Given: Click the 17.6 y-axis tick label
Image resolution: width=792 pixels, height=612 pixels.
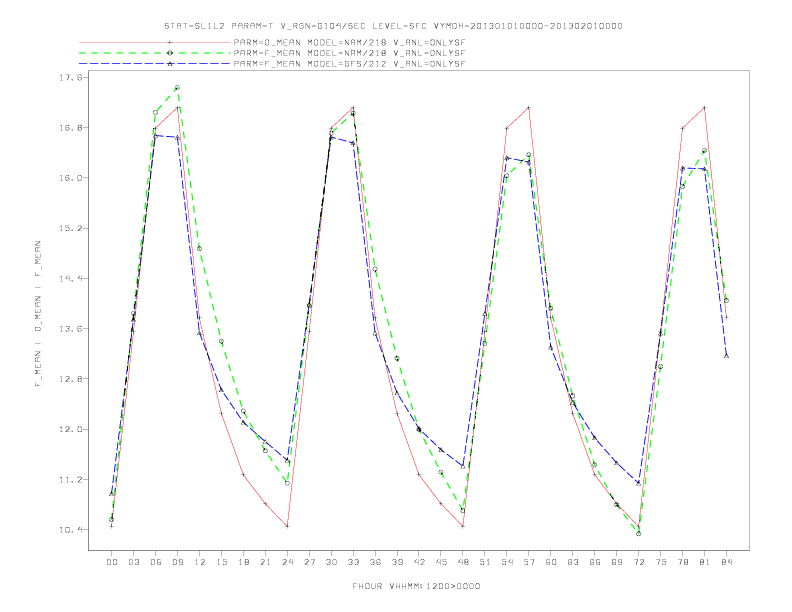Looking at the screenshot, I should (x=70, y=77).
